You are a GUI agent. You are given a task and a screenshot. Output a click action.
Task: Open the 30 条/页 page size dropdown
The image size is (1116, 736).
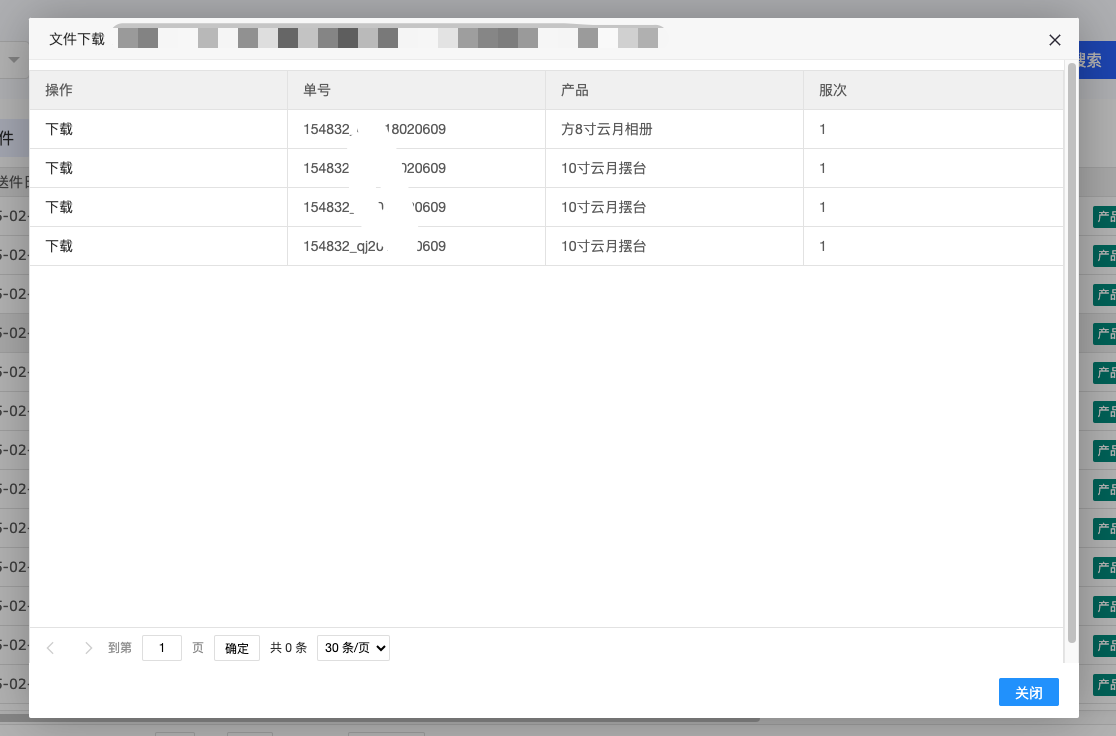pos(353,648)
